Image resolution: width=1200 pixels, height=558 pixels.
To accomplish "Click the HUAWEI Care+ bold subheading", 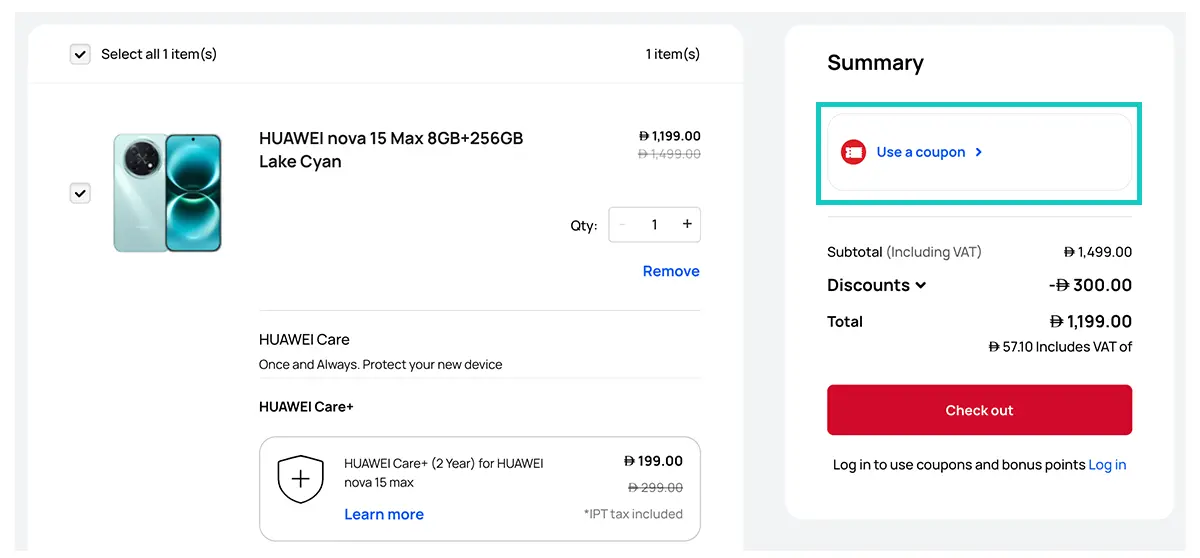I will 306,406.
